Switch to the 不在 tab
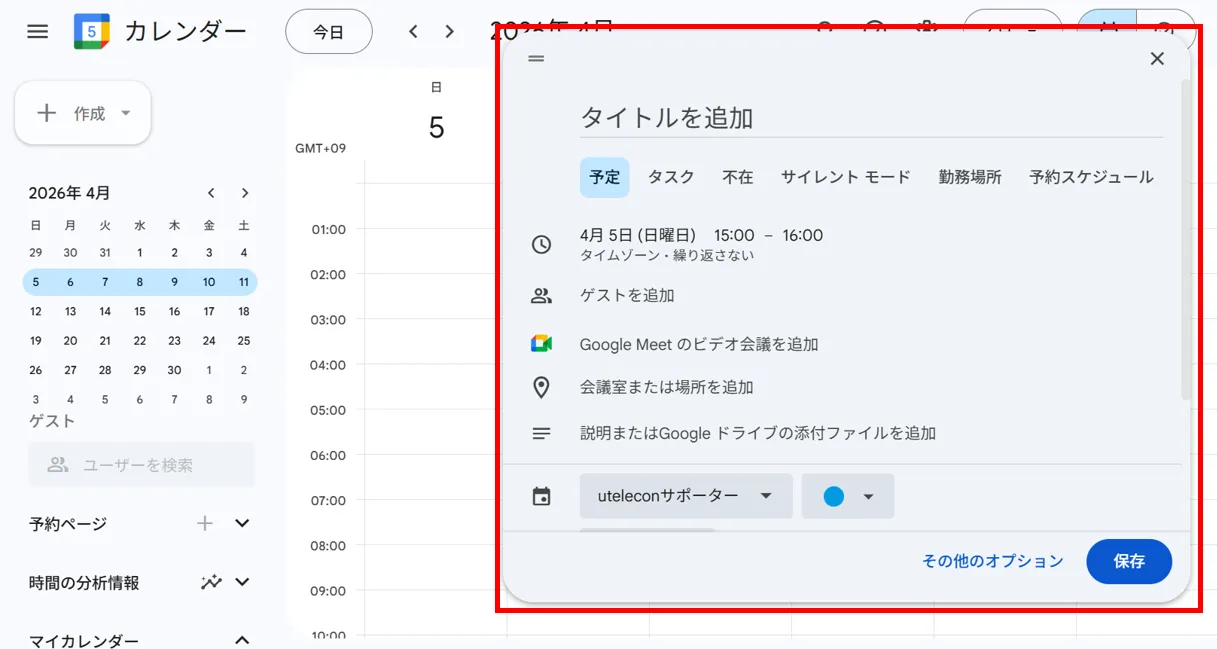The image size is (1217, 649). [x=738, y=177]
